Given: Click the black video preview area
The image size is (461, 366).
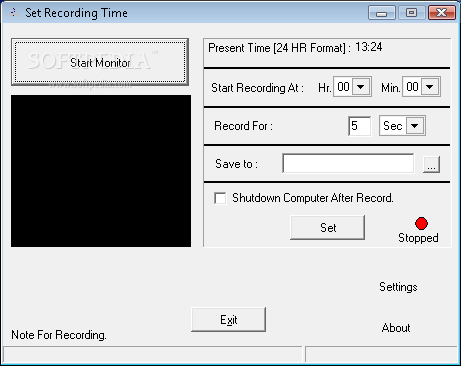Looking at the screenshot, I should pyautogui.click(x=101, y=171).
